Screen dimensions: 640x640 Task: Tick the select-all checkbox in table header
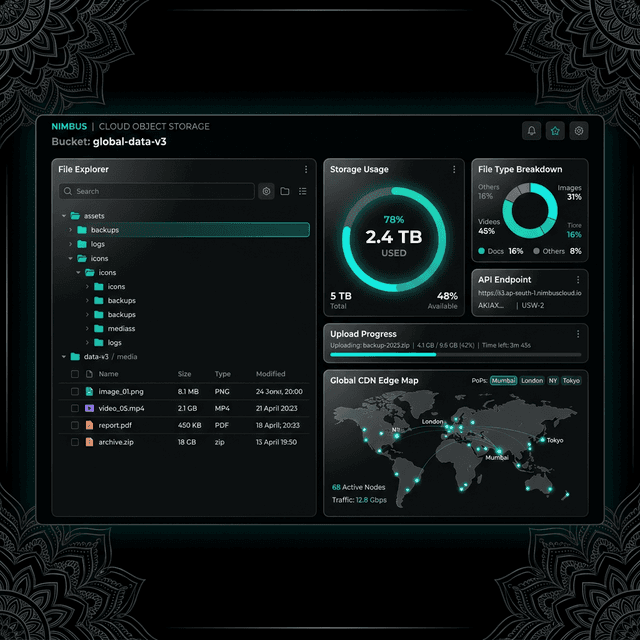point(75,374)
